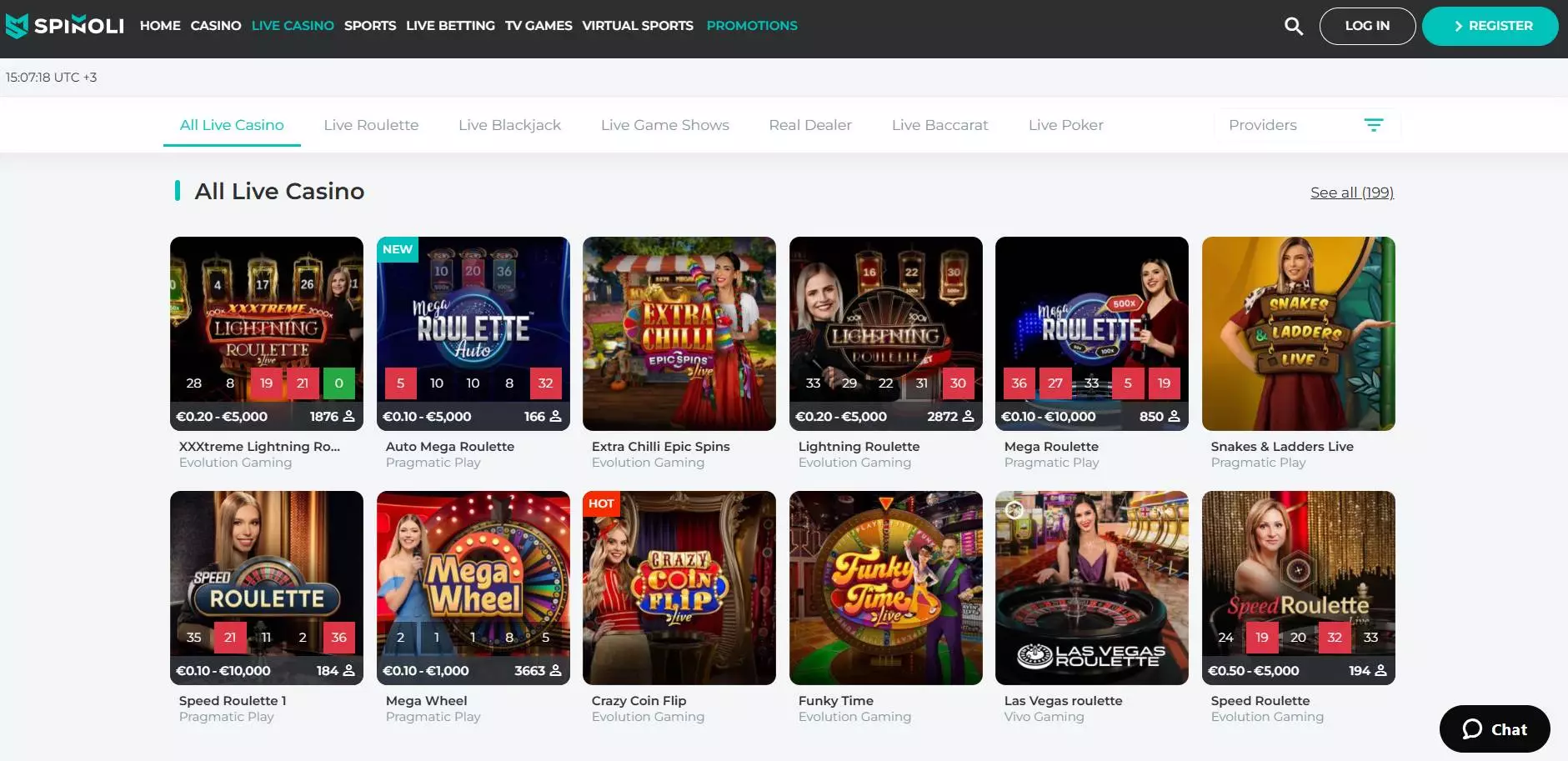Click the Vivo Gaming provider label
The image size is (1568, 761).
point(1044,717)
